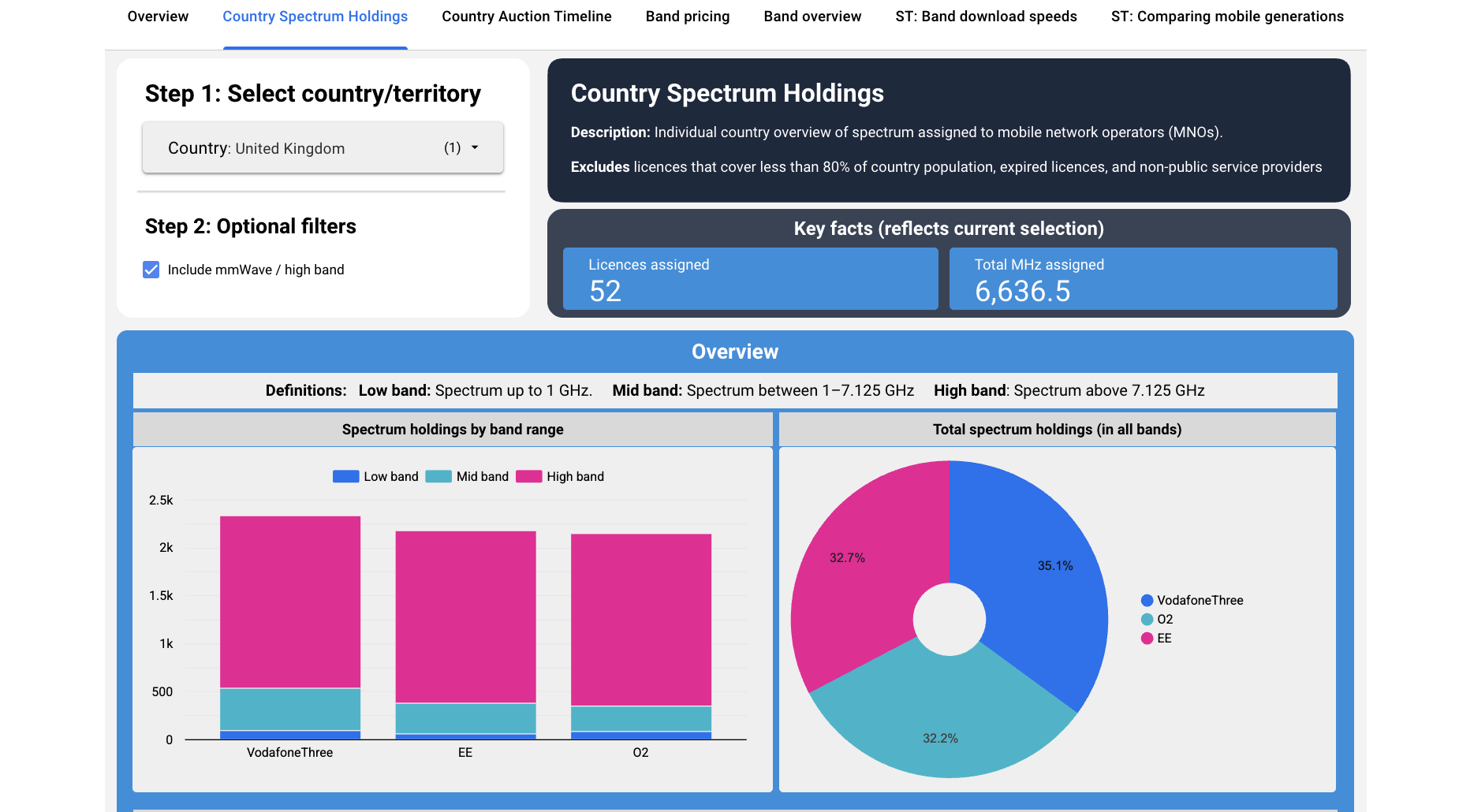Click the Low band legend swatch
This screenshot has width=1459, height=812.
pyautogui.click(x=345, y=476)
